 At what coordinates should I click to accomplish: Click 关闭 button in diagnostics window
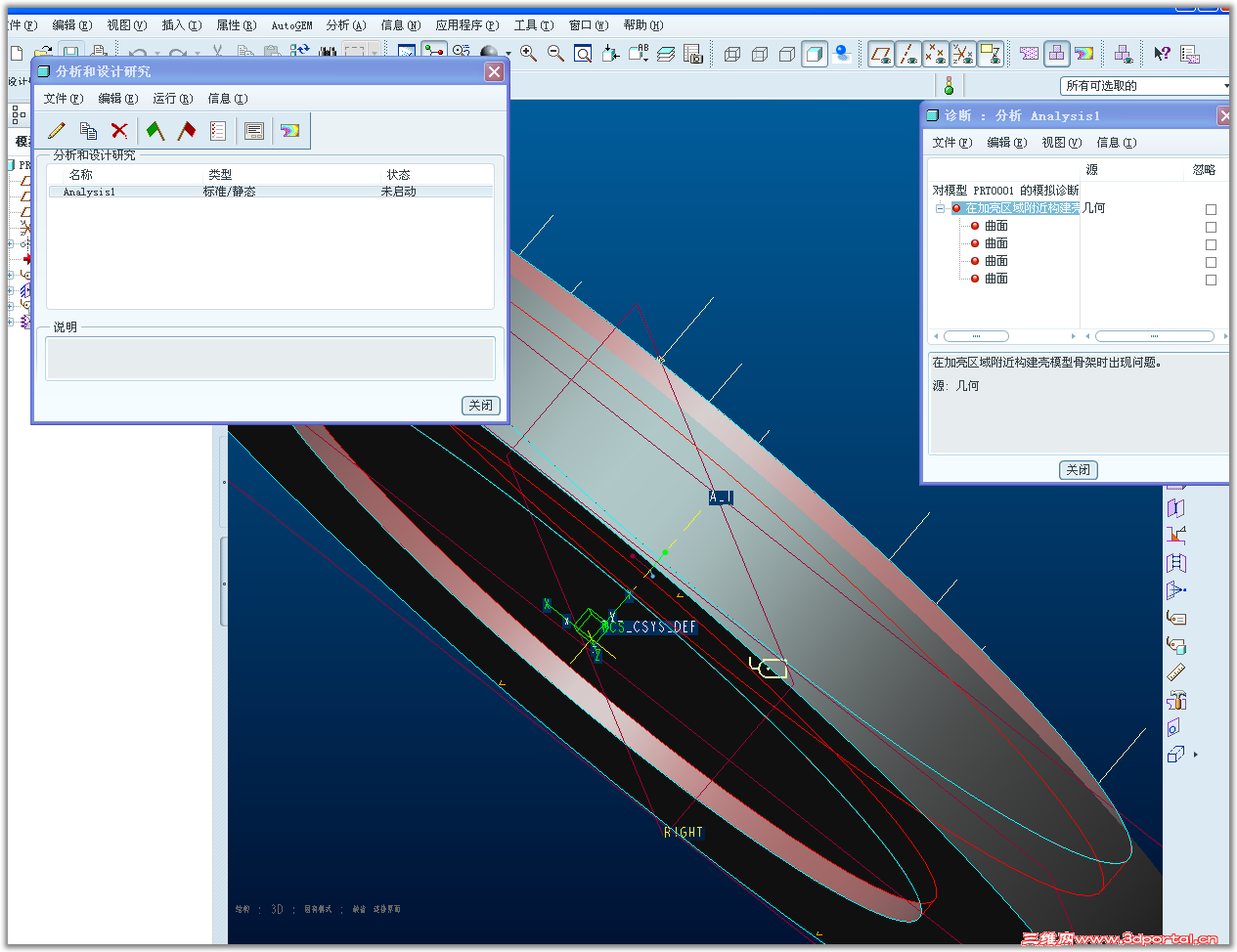(1079, 470)
